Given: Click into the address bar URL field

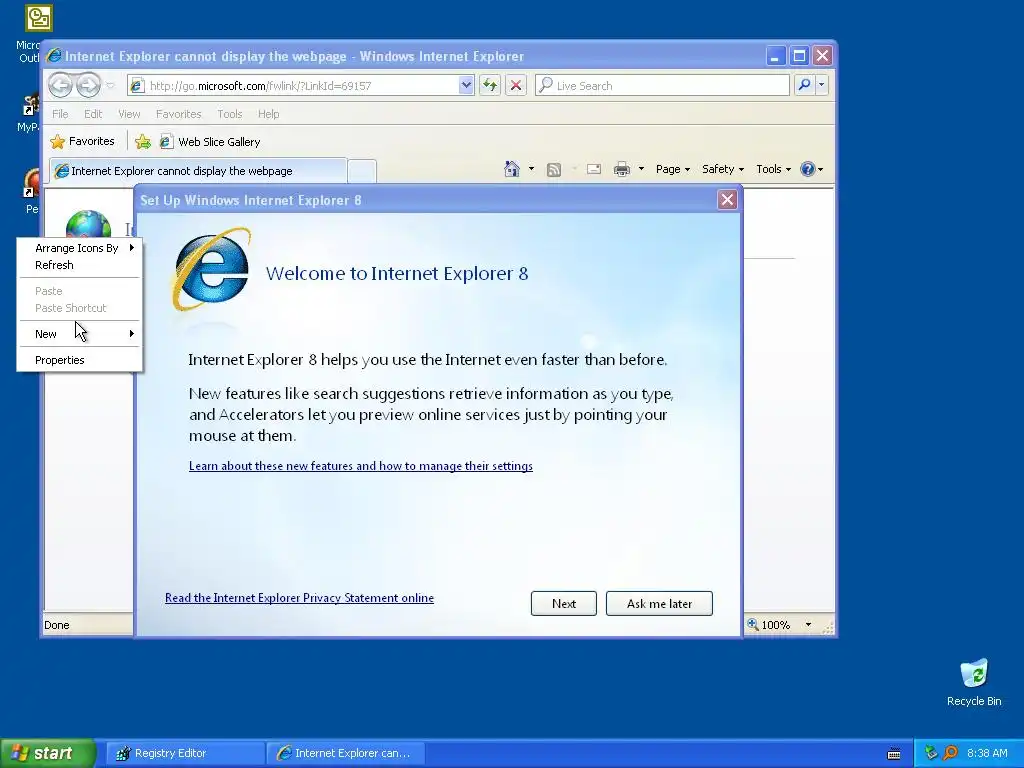Looking at the screenshot, I should tap(302, 86).
